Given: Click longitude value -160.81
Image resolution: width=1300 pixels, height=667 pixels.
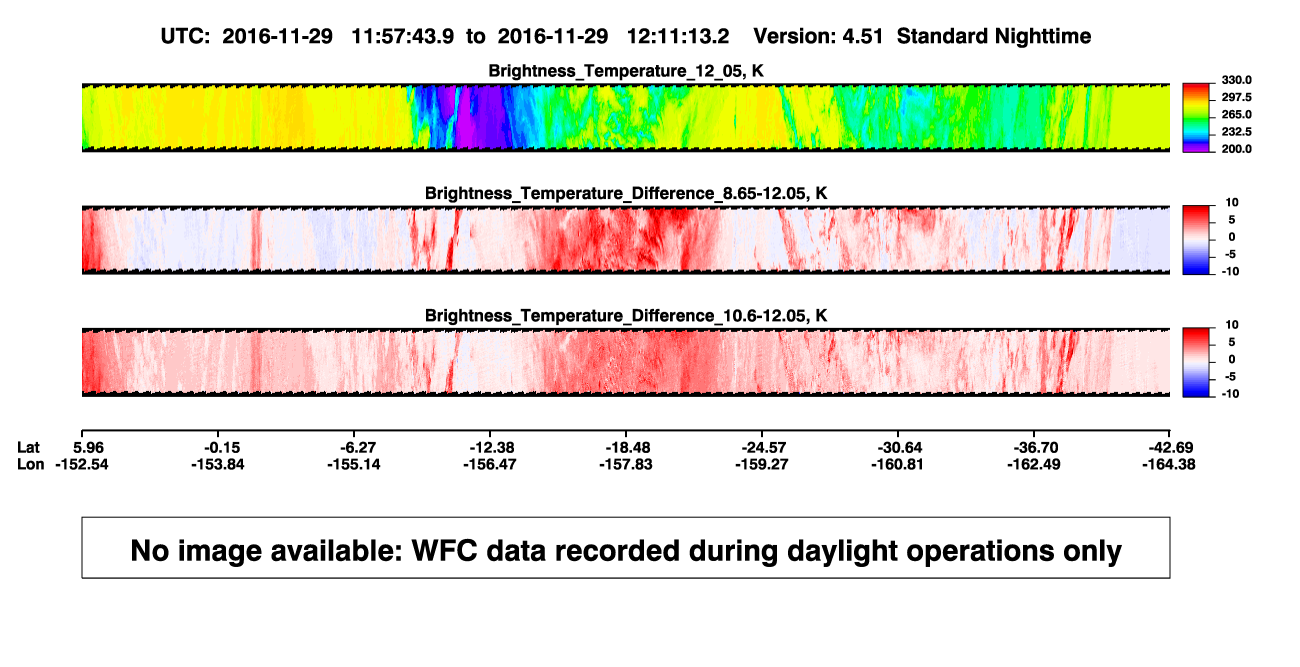Looking at the screenshot, I should [x=898, y=464].
